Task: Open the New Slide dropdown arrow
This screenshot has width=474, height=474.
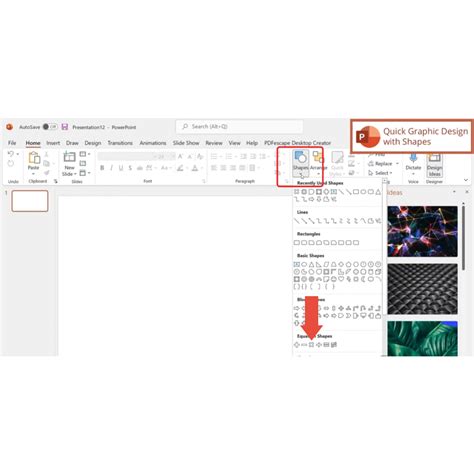Action: (x=75, y=174)
